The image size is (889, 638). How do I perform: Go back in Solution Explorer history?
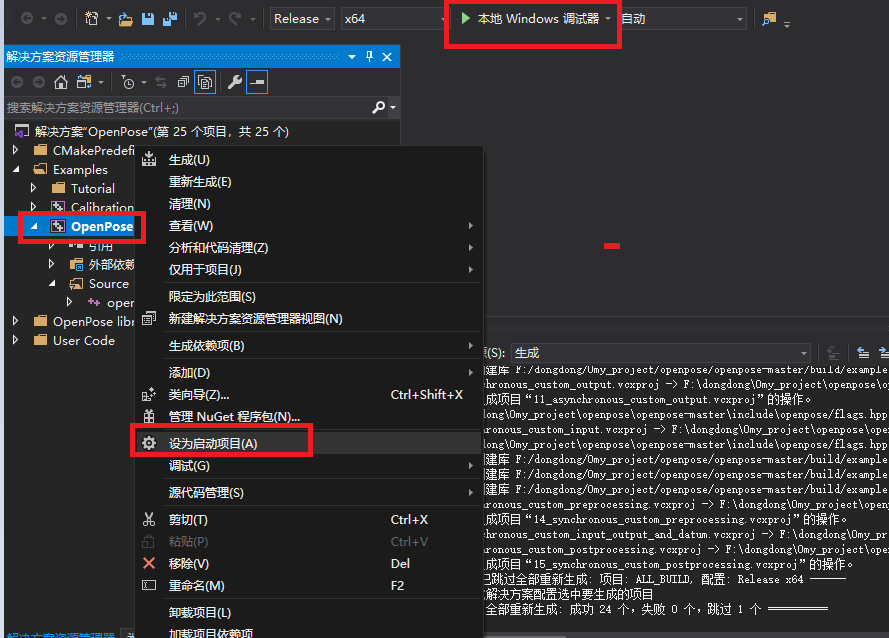tap(17, 82)
